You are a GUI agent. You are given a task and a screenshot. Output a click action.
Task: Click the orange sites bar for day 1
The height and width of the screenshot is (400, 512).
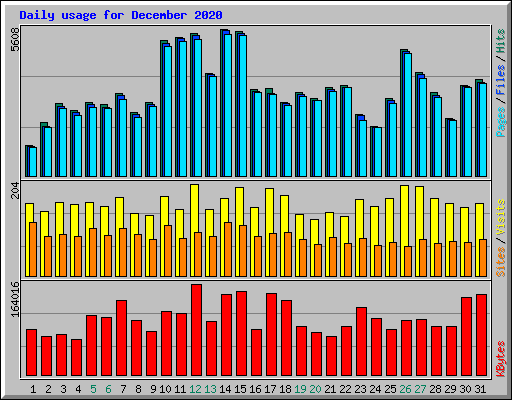point(33,249)
